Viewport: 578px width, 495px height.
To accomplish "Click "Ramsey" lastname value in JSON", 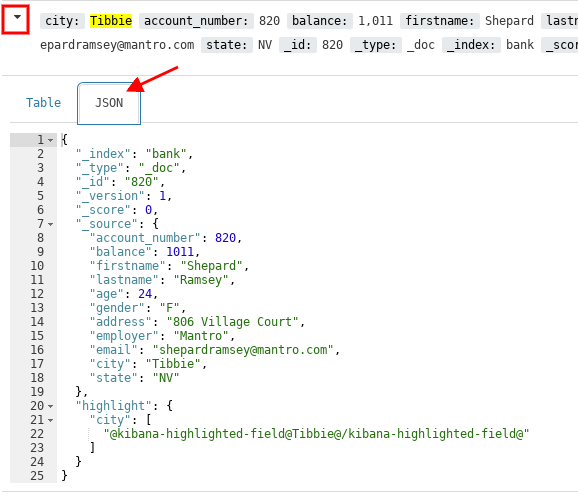I will click(201, 280).
